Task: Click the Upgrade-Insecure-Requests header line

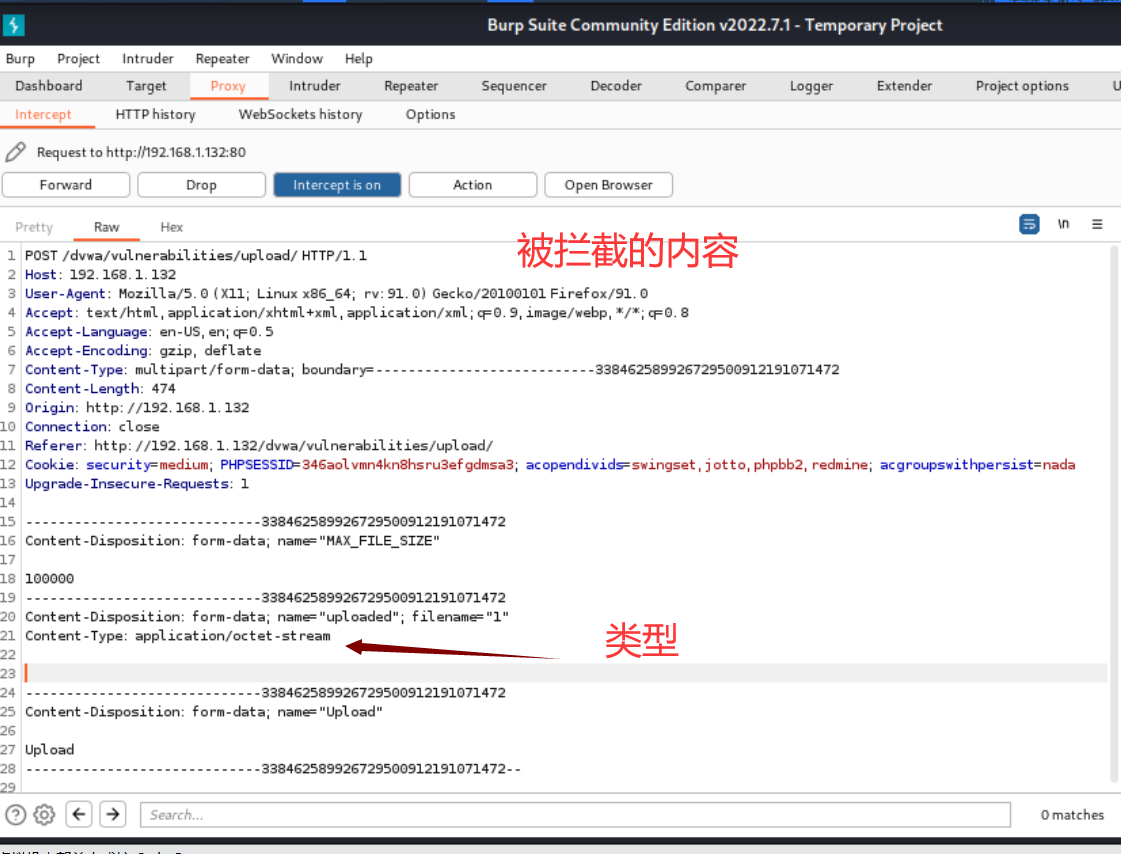Action: click(x=137, y=484)
